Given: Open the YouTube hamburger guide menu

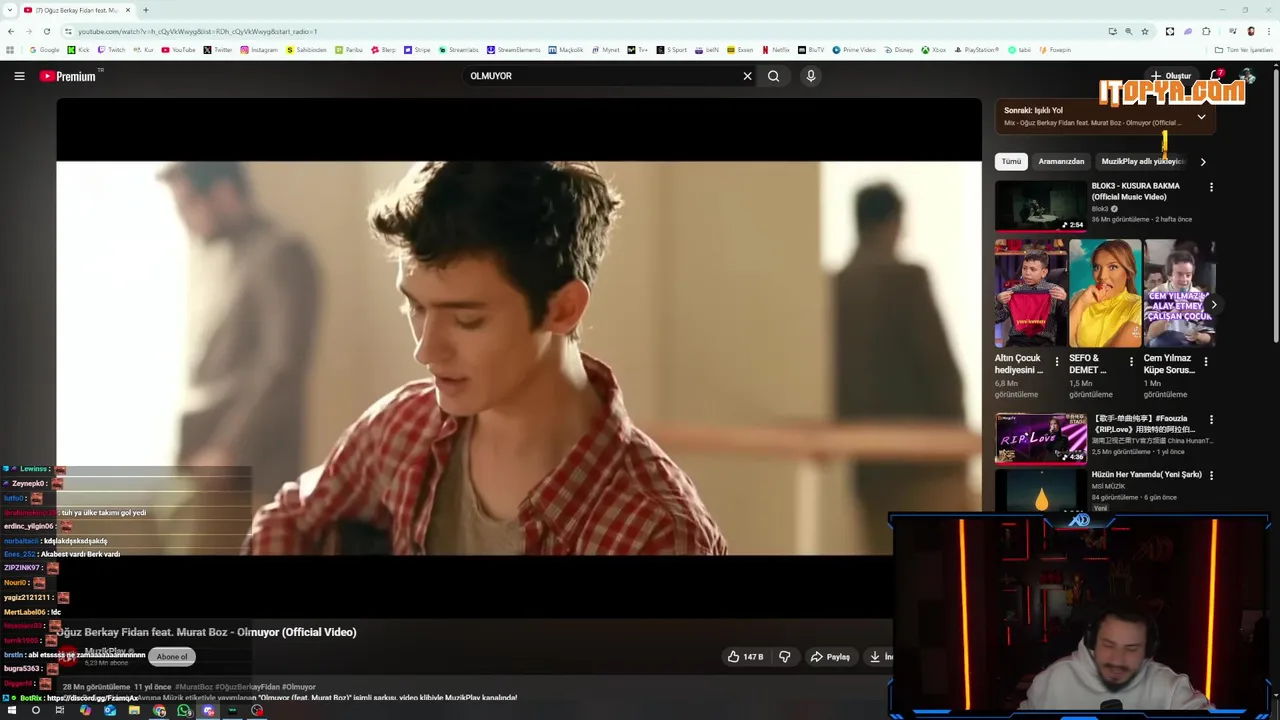Looking at the screenshot, I should tap(19, 76).
